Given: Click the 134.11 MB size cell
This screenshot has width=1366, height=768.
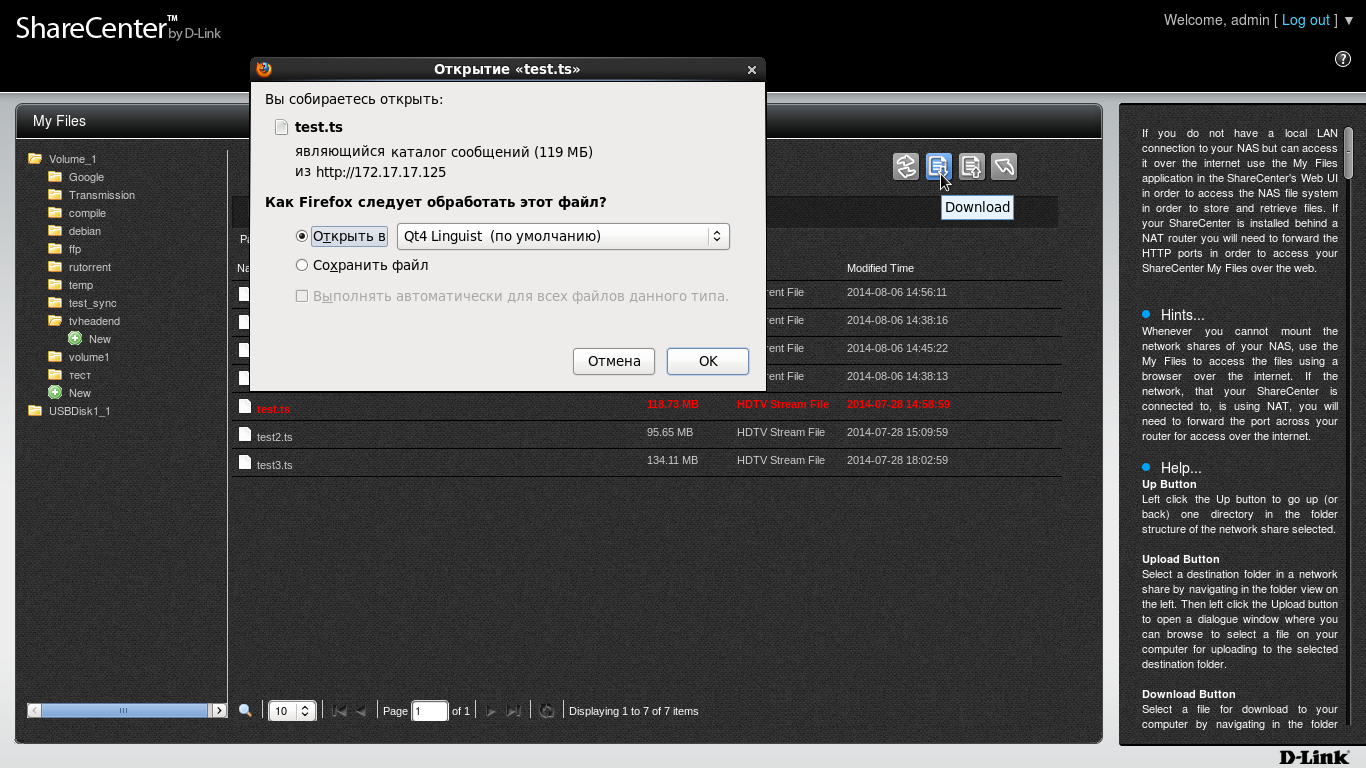Looking at the screenshot, I should click(672, 460).
